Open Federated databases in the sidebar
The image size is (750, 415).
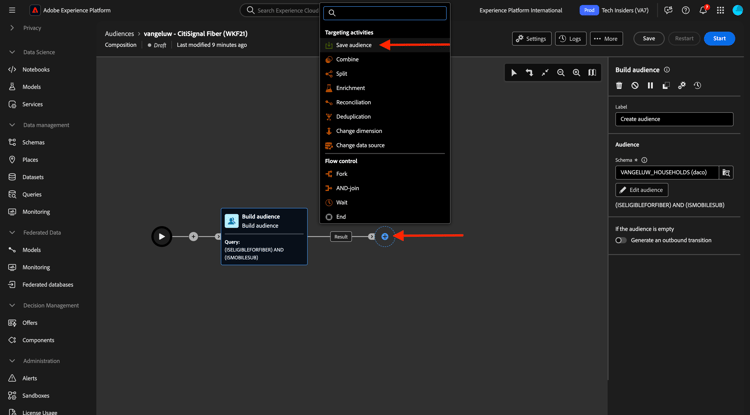(48, 285)
